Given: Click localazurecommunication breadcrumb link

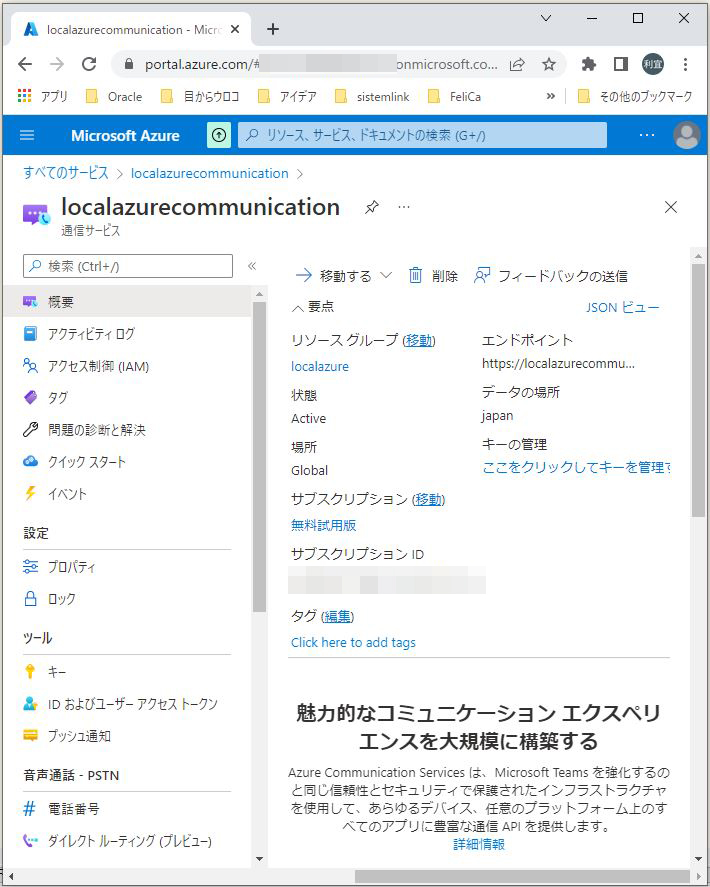Looking at the screenshot, I should pos(209,173).
